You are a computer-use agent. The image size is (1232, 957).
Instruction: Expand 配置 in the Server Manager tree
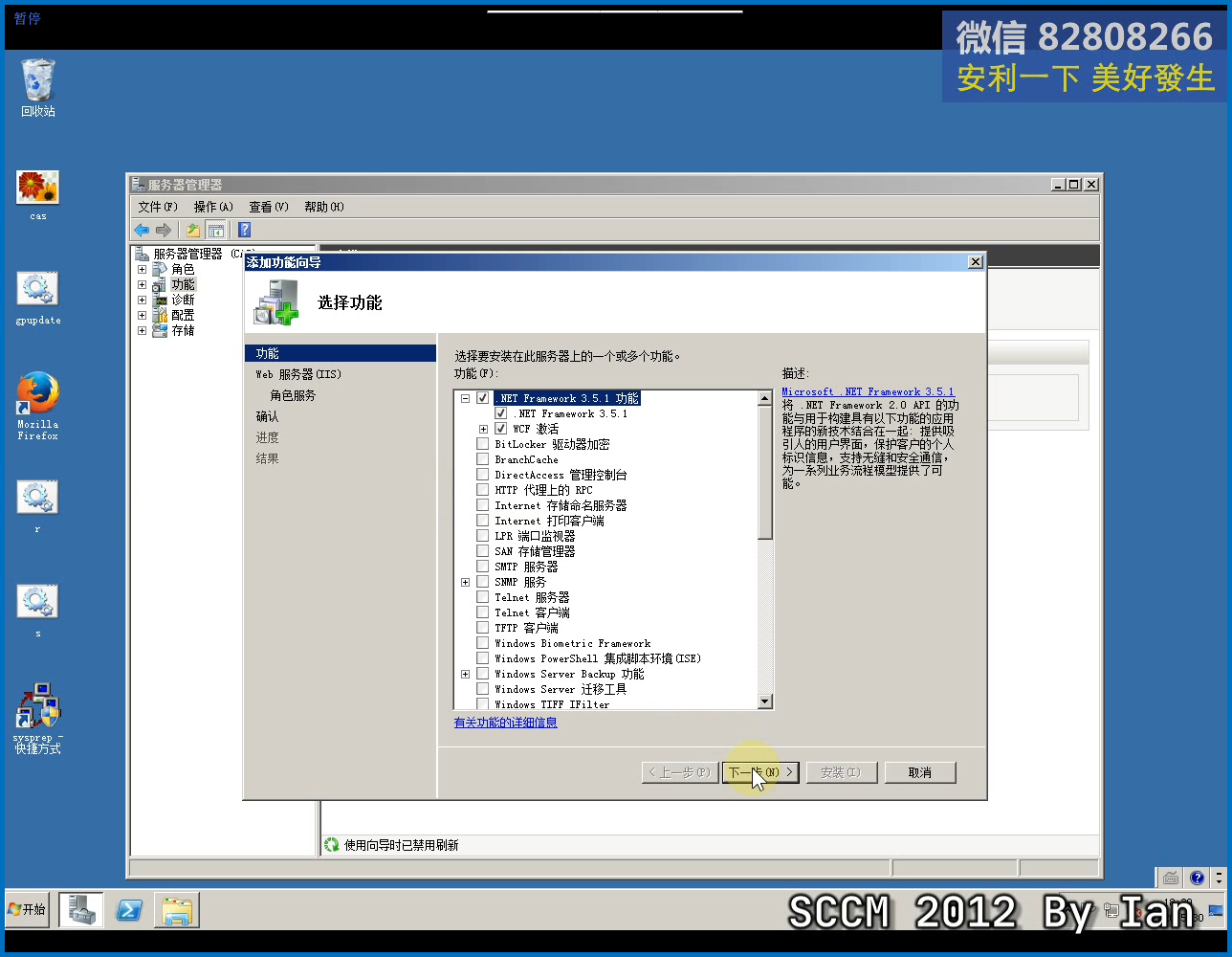[x=142, y=315]
